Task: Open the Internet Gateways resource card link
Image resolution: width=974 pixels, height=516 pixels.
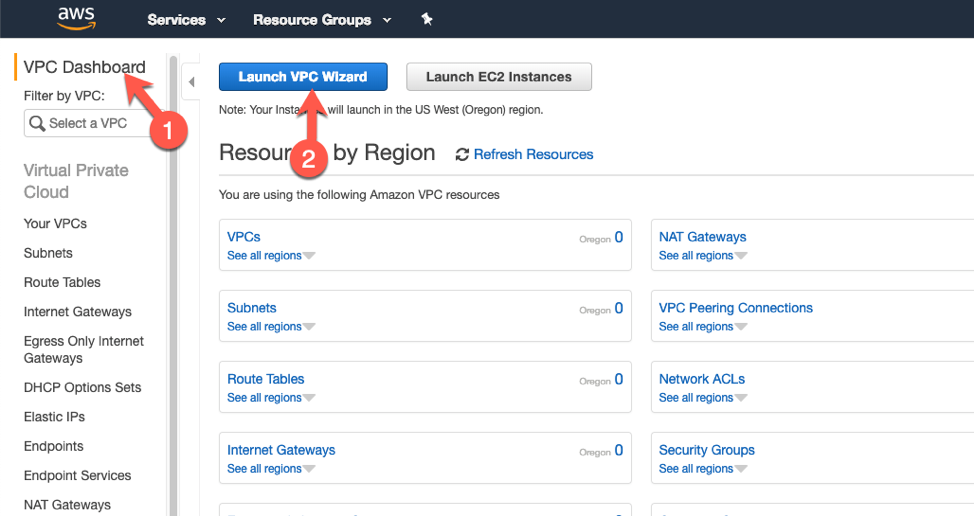Action: (x=281, y=450)
